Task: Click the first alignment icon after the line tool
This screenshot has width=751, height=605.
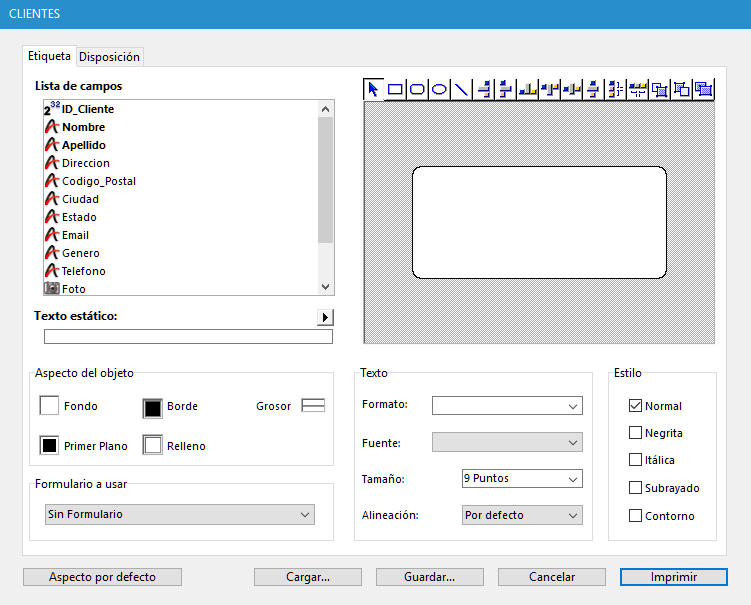Action: tap(484, 89)
